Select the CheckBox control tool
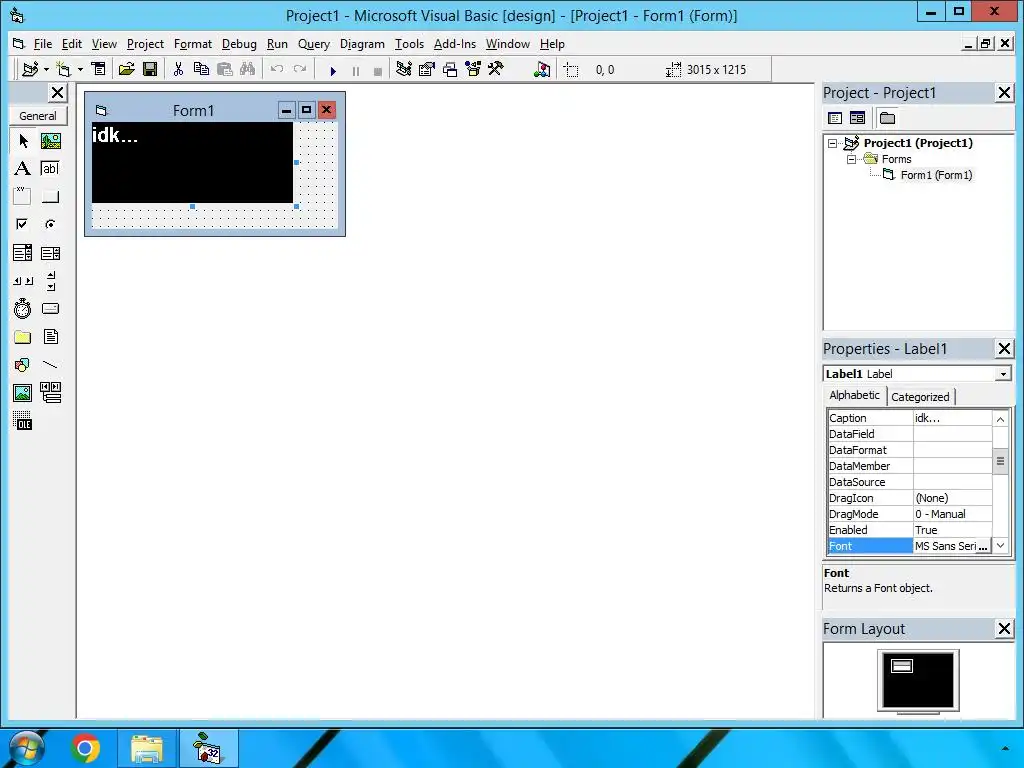 23,225
